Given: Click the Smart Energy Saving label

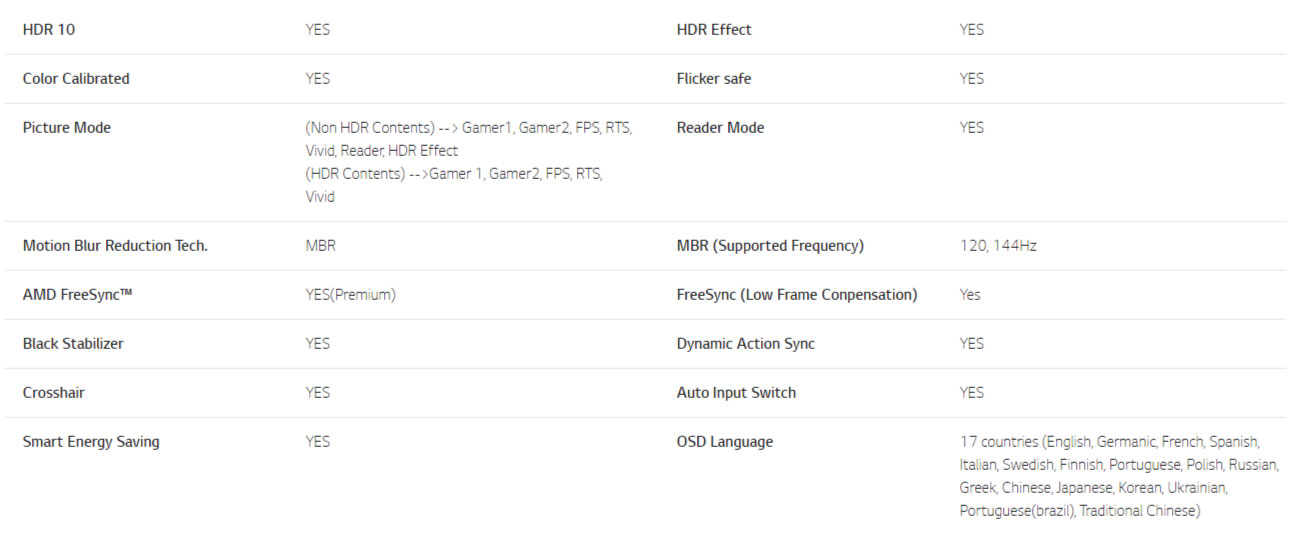Looking at the screenshot, I should (x=91, y=442).
